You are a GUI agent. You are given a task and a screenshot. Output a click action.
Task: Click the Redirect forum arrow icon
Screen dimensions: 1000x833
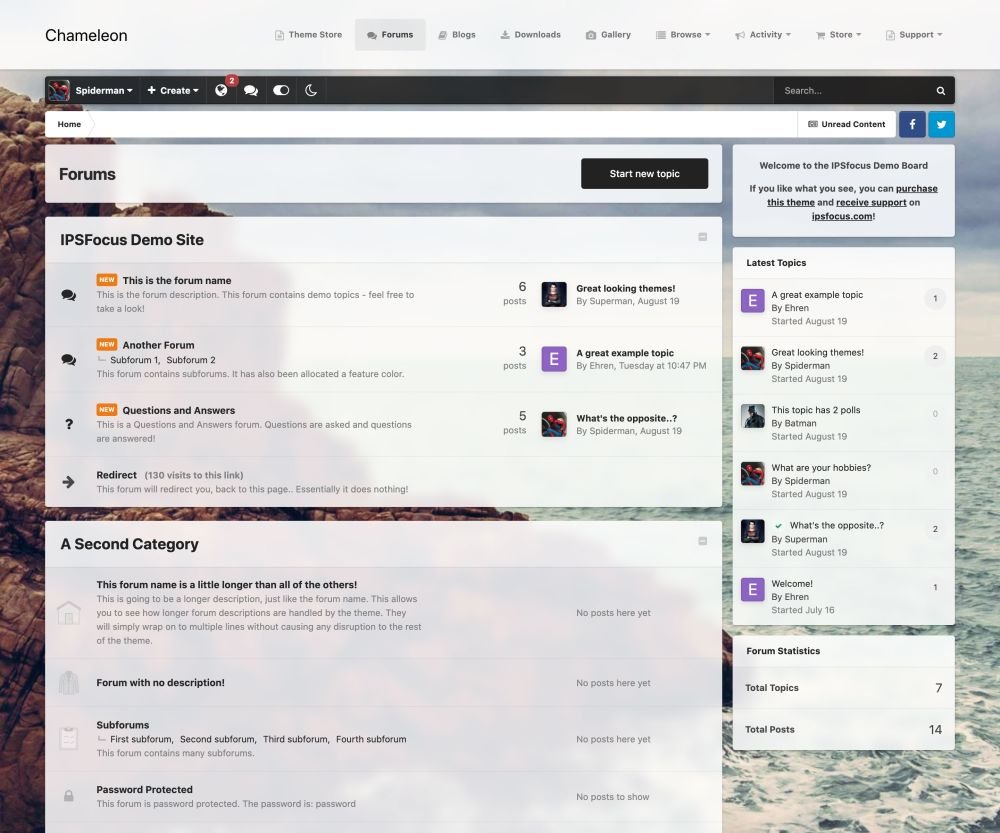point(69,482)
